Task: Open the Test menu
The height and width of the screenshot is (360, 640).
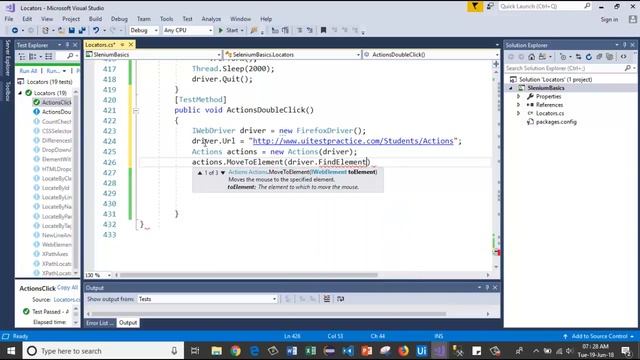Action: [187, 19]
